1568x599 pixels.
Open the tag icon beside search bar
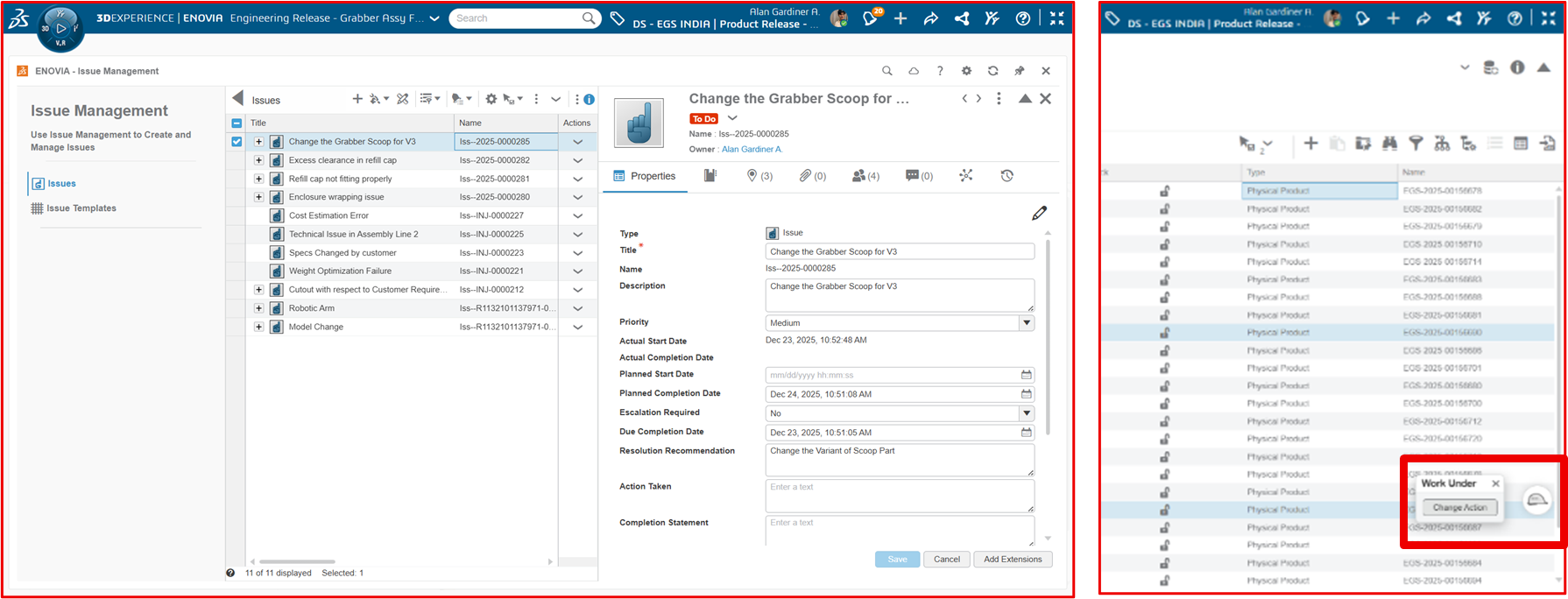pyautogui.click(x=618, y=18)
